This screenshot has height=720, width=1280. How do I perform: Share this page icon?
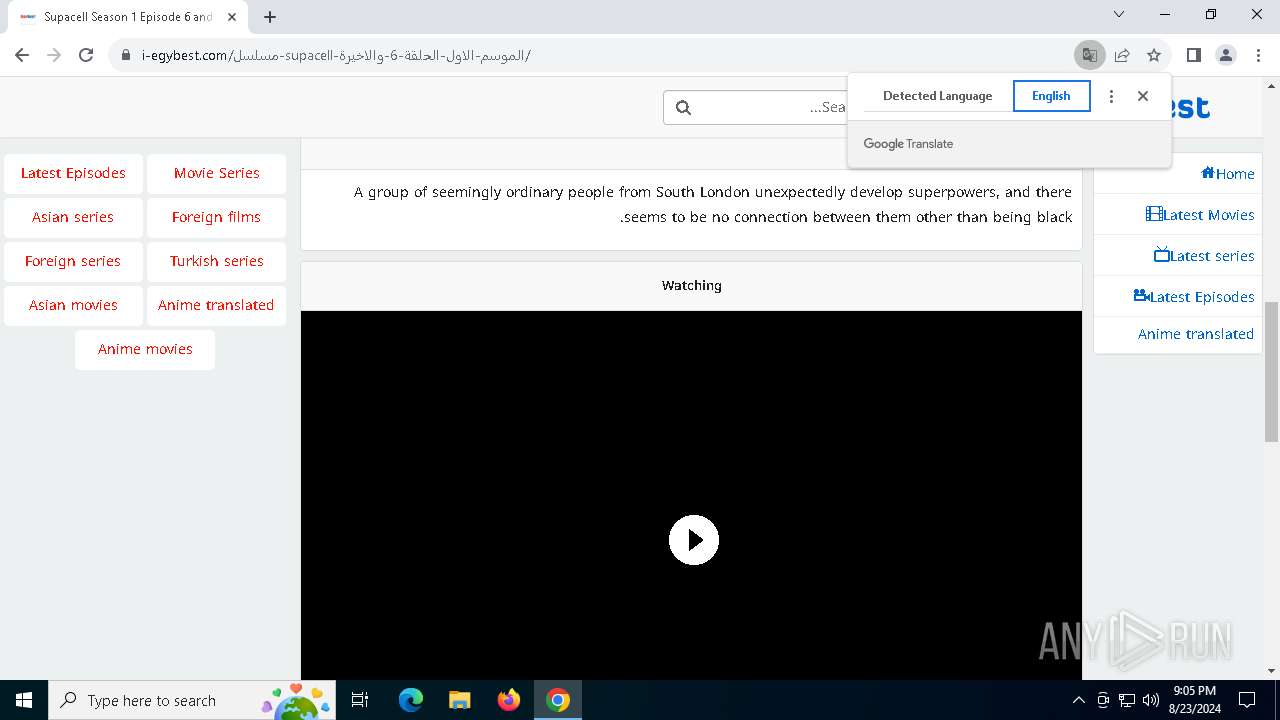1122,55
